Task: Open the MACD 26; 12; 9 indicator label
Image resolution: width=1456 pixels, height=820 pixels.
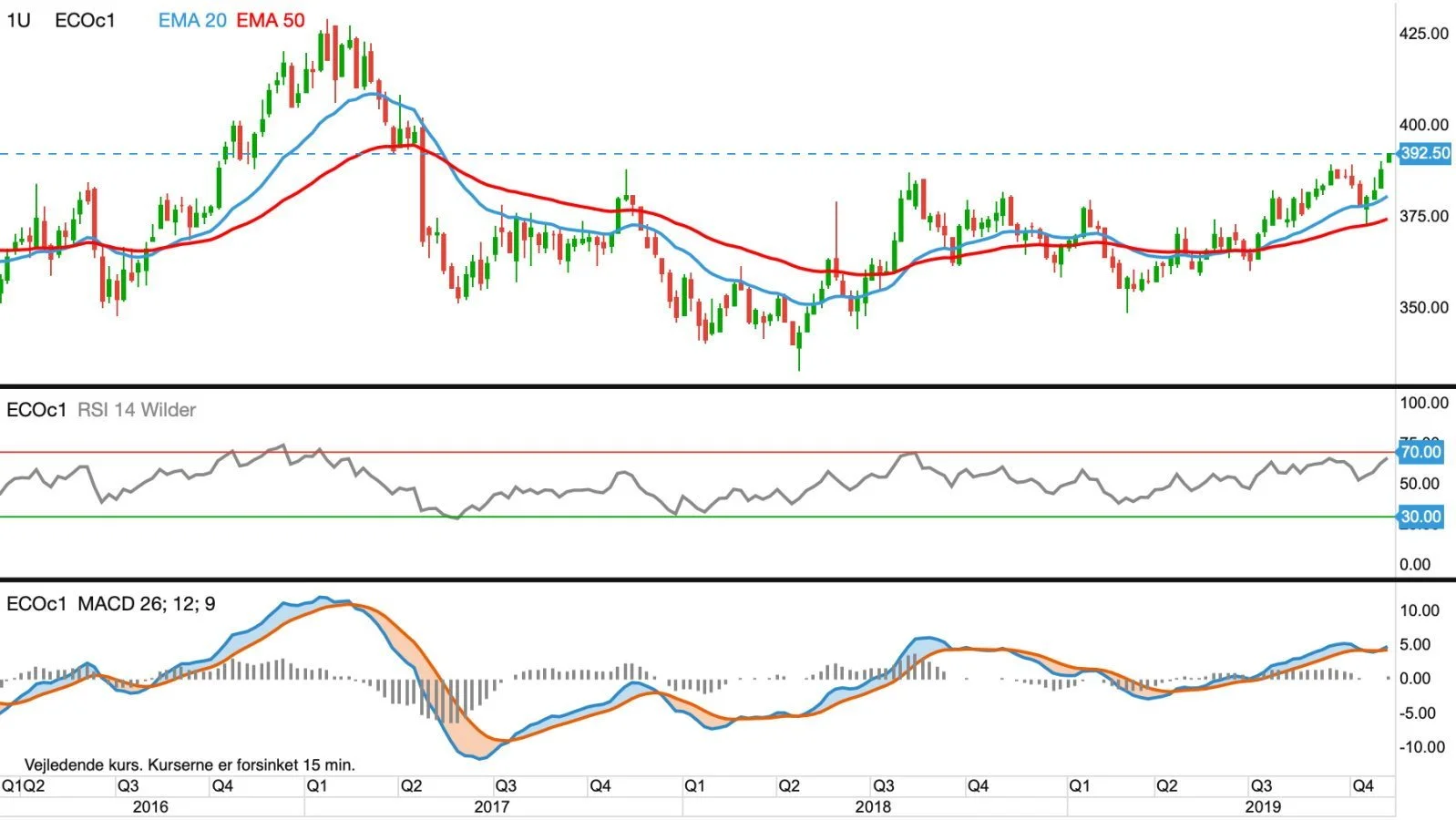Action: 147,604
